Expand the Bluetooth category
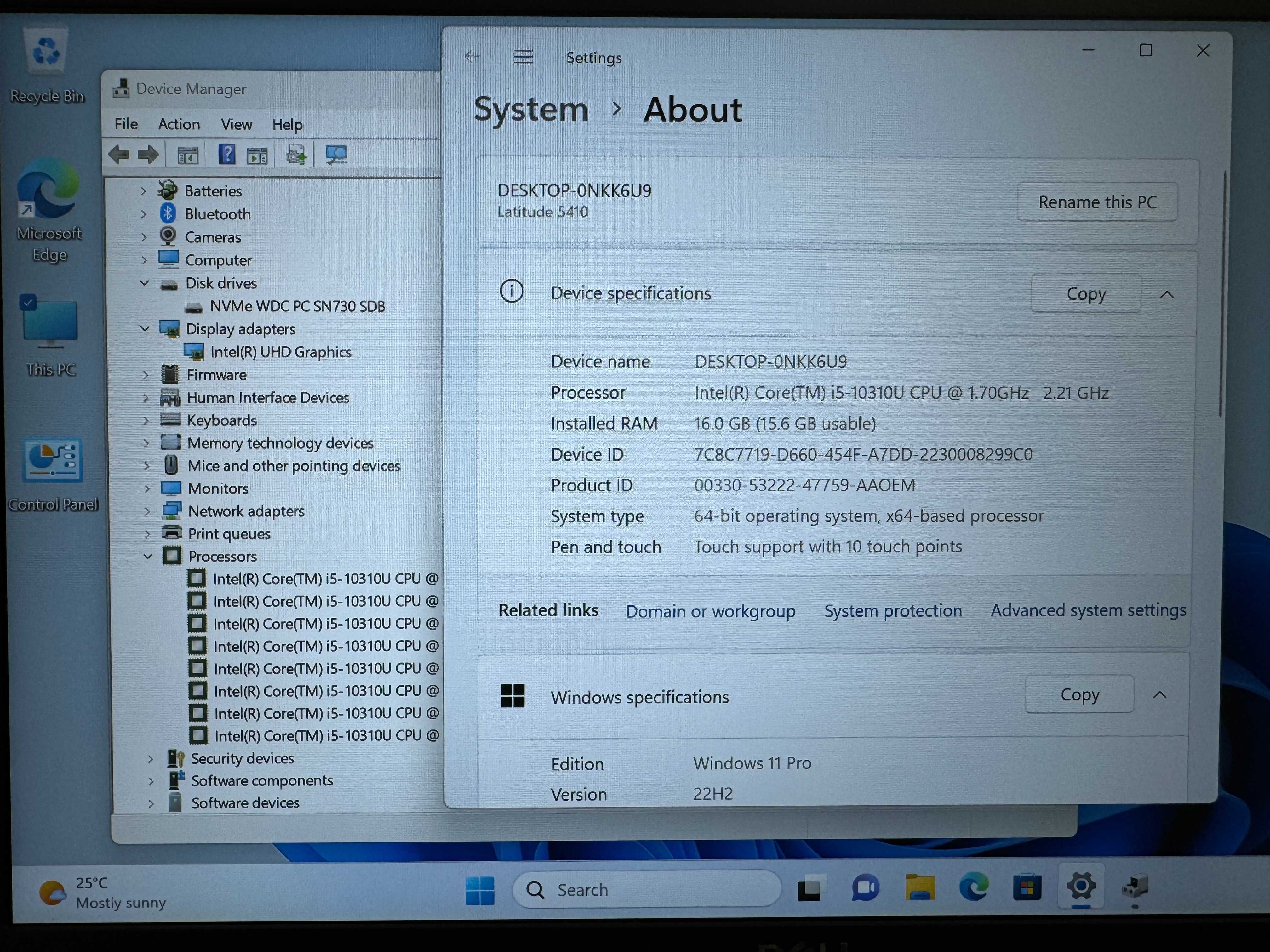The image size is (1270, 952). click(143, 214)
